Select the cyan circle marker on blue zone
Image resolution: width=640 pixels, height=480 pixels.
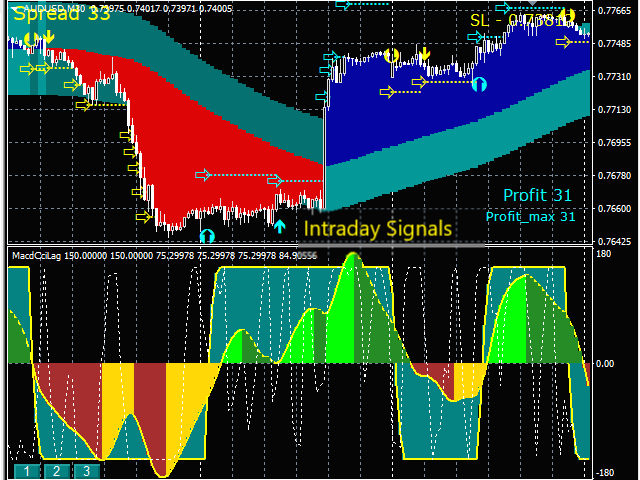(479, 85)
